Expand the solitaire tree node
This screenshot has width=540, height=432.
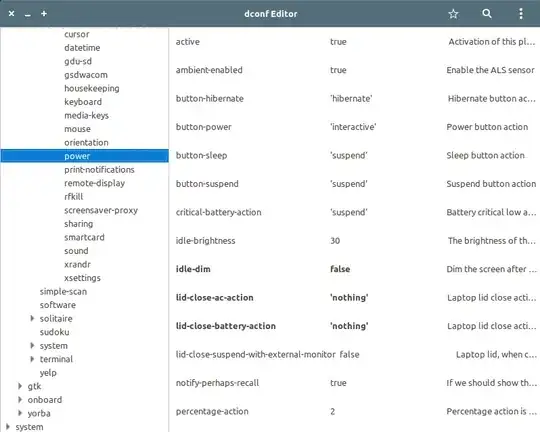pos(32,318)
